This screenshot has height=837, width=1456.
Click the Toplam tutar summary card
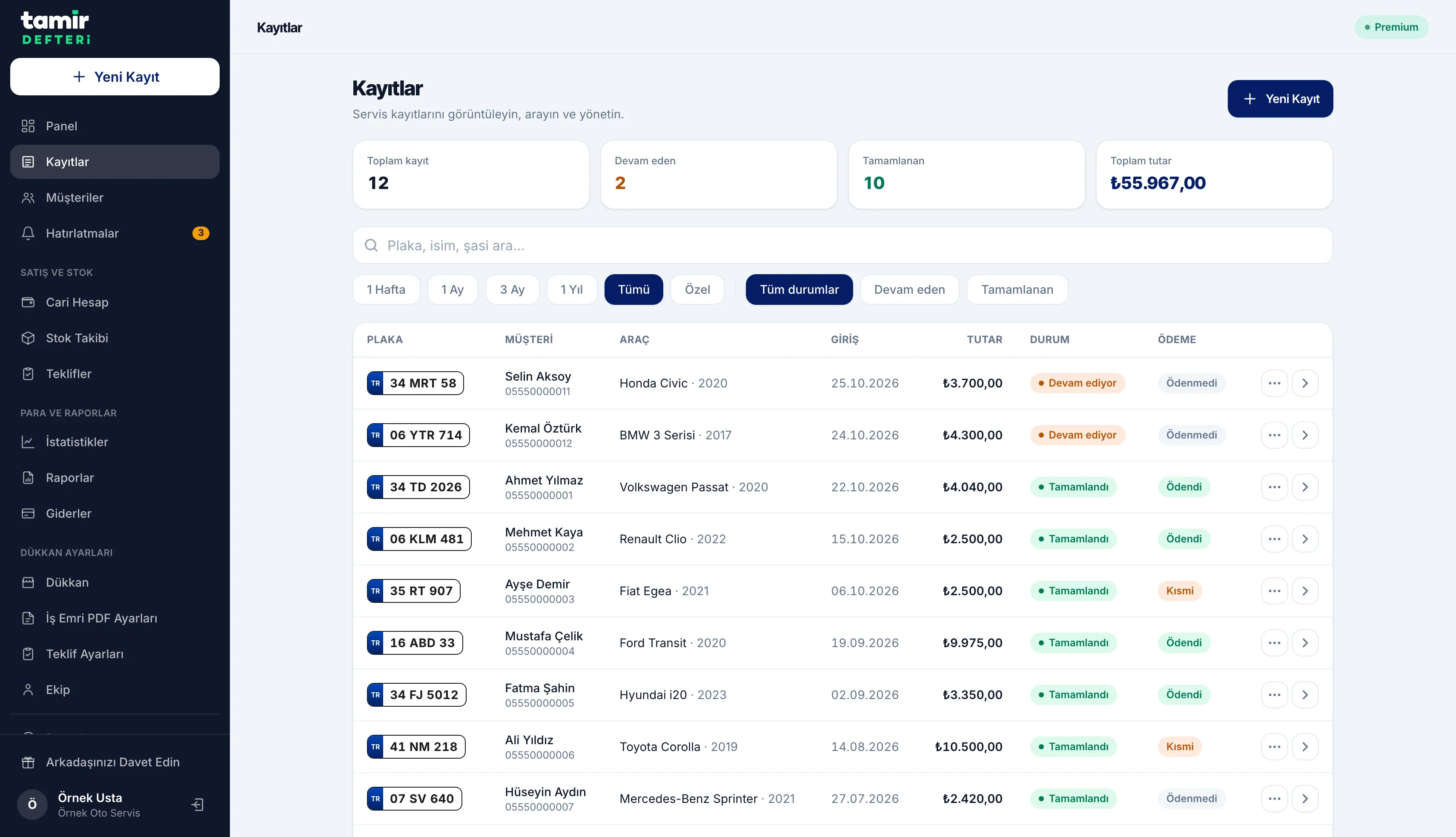1214,175
